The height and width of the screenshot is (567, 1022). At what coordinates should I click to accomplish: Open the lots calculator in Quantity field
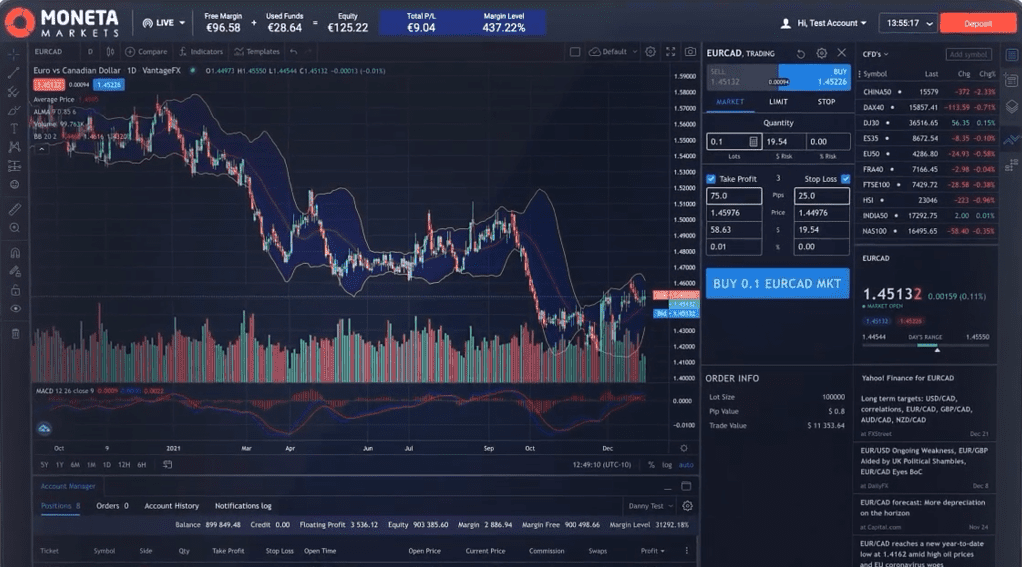(x=753, y=141)
